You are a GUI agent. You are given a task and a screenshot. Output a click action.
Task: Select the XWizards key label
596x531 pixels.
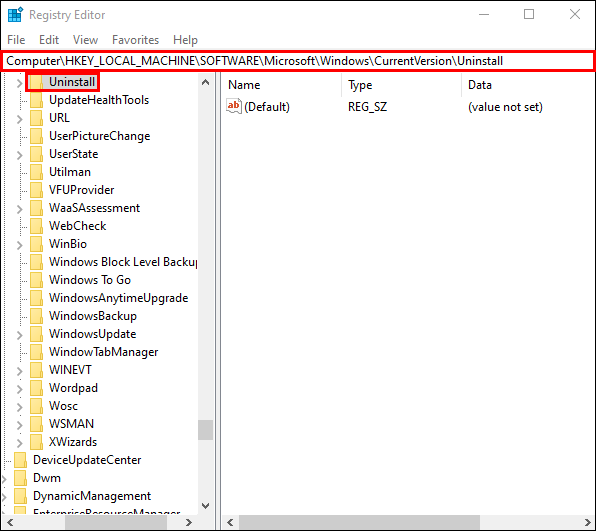[x=73, y=442]
